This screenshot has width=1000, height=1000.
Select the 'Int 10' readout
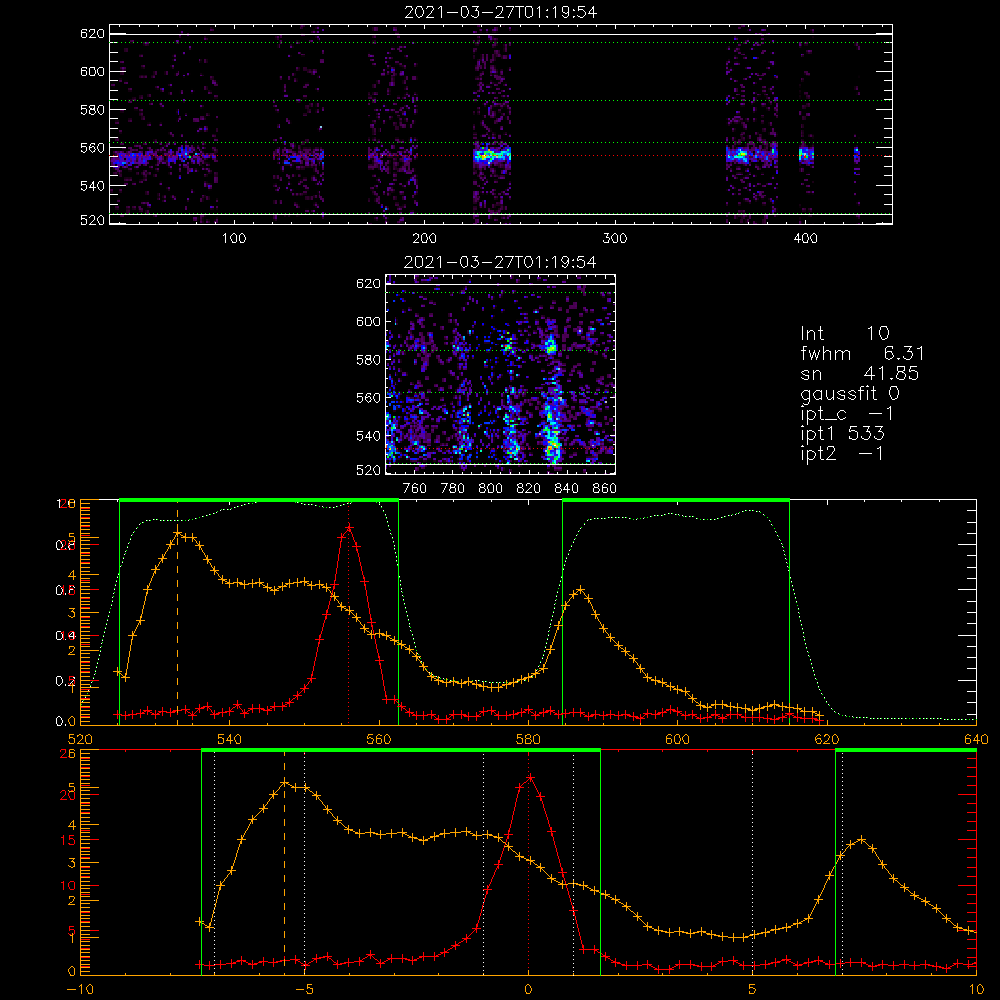coord(844,333)
